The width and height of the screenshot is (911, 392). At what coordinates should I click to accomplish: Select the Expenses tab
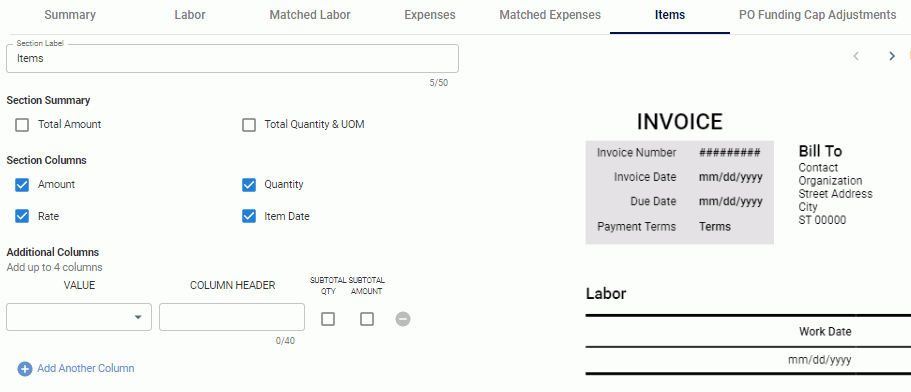[x=430, y=15]
